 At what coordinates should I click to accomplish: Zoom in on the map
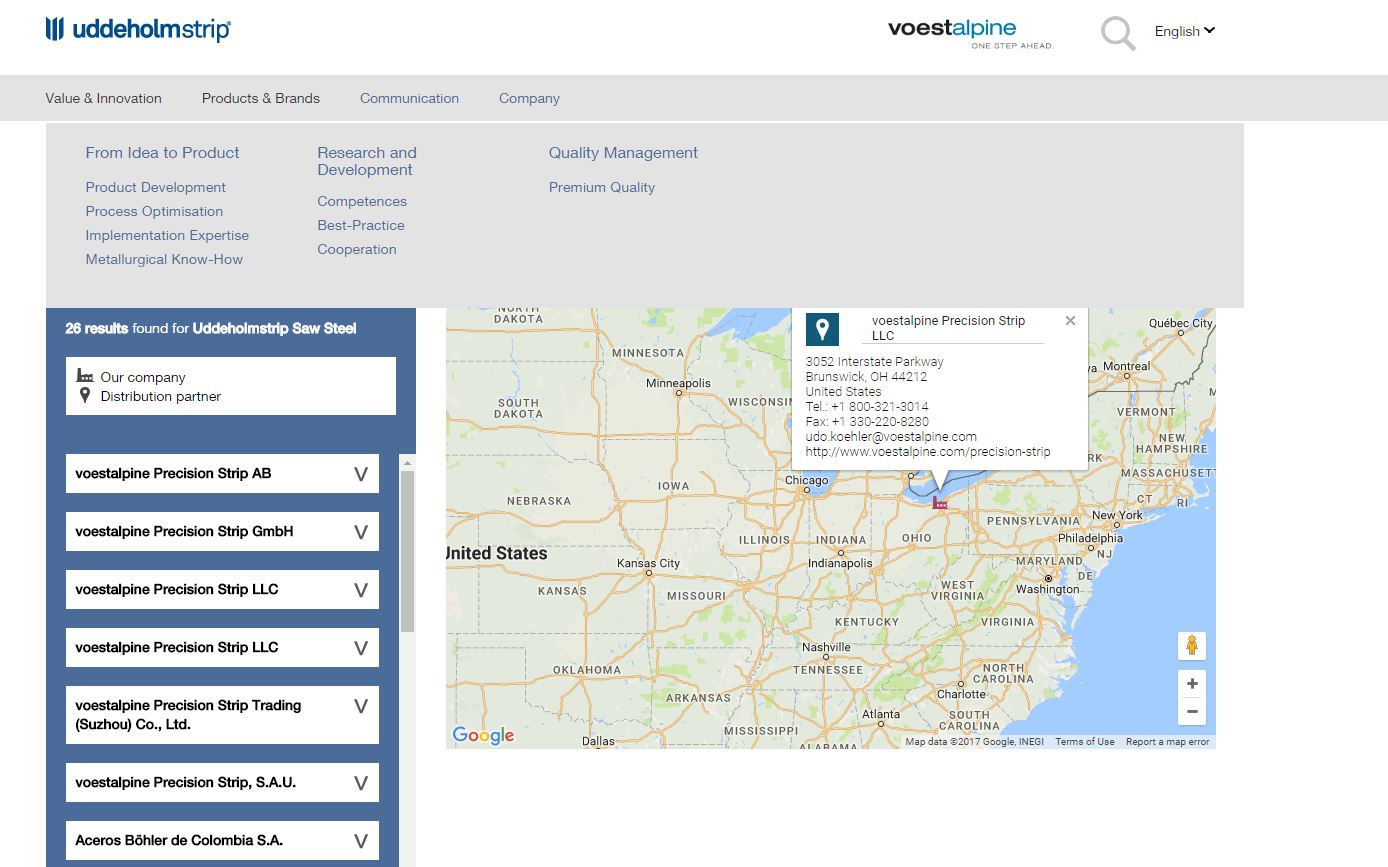(1192, 684)
